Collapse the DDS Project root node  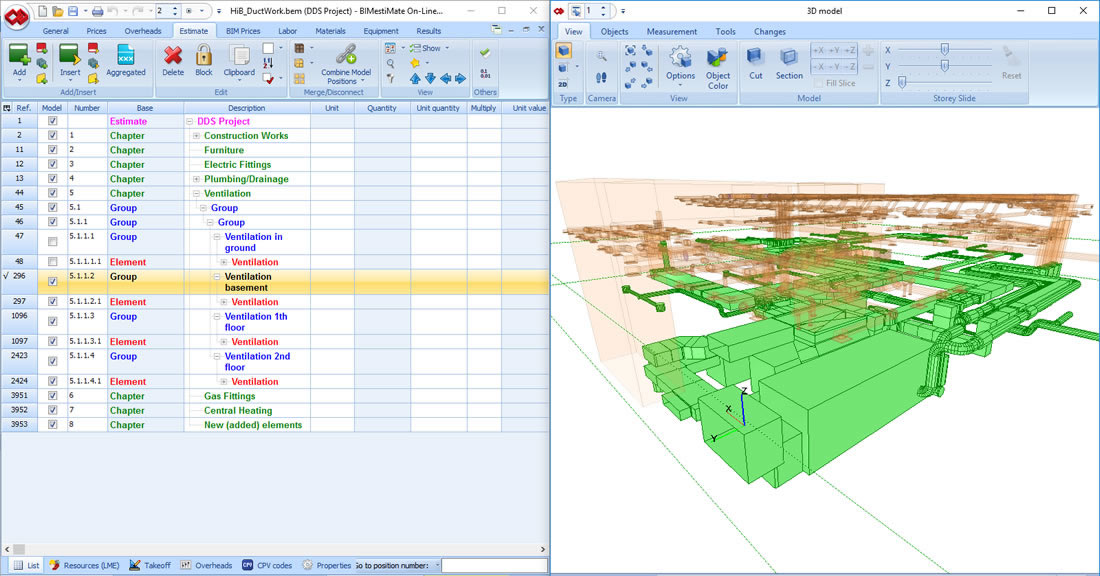(189, 121)
